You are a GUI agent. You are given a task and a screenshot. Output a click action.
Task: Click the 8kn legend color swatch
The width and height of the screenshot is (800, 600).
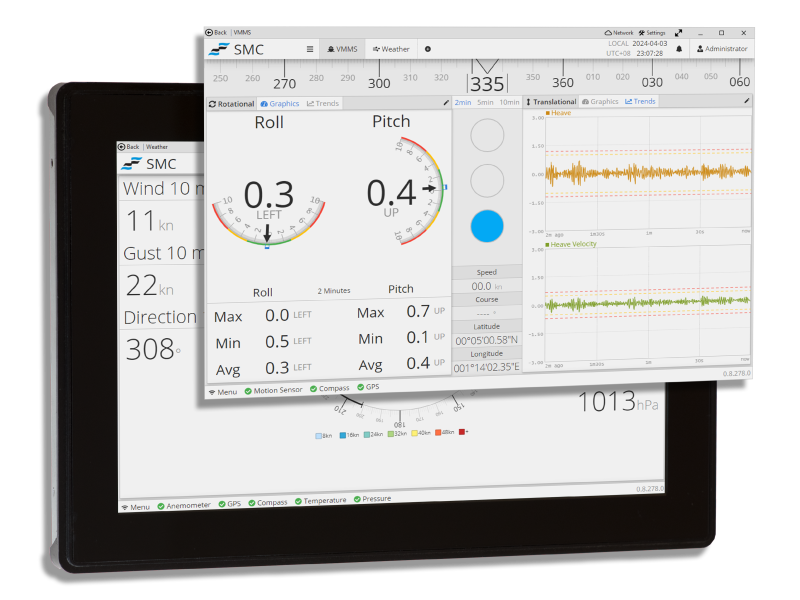point(318,435)
